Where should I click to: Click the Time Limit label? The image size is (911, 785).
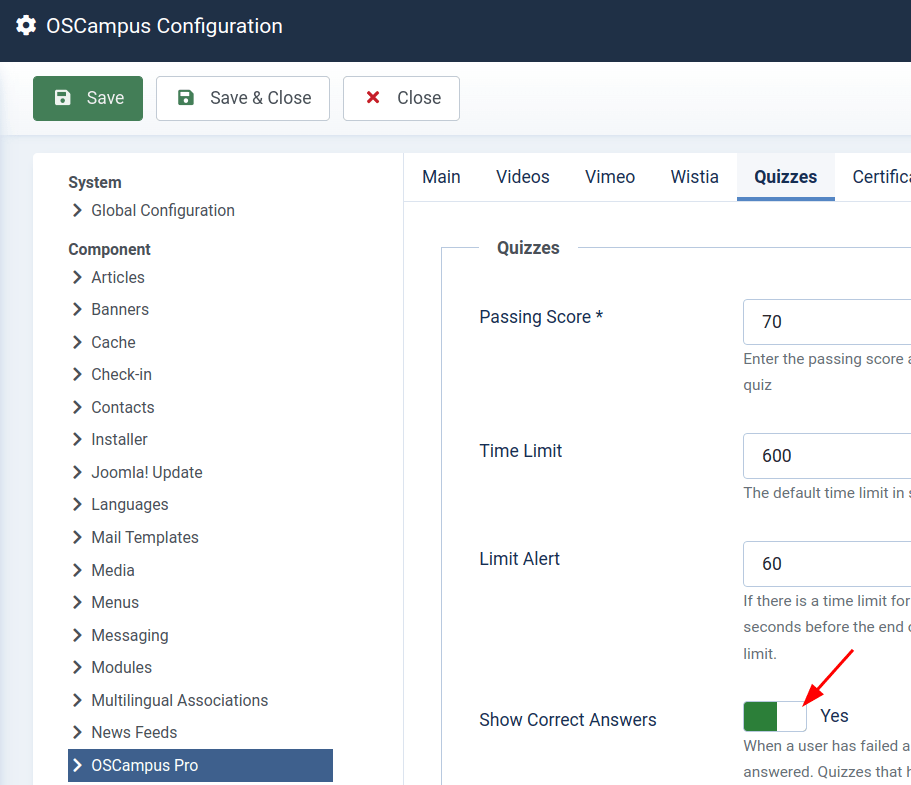[521, 451]
